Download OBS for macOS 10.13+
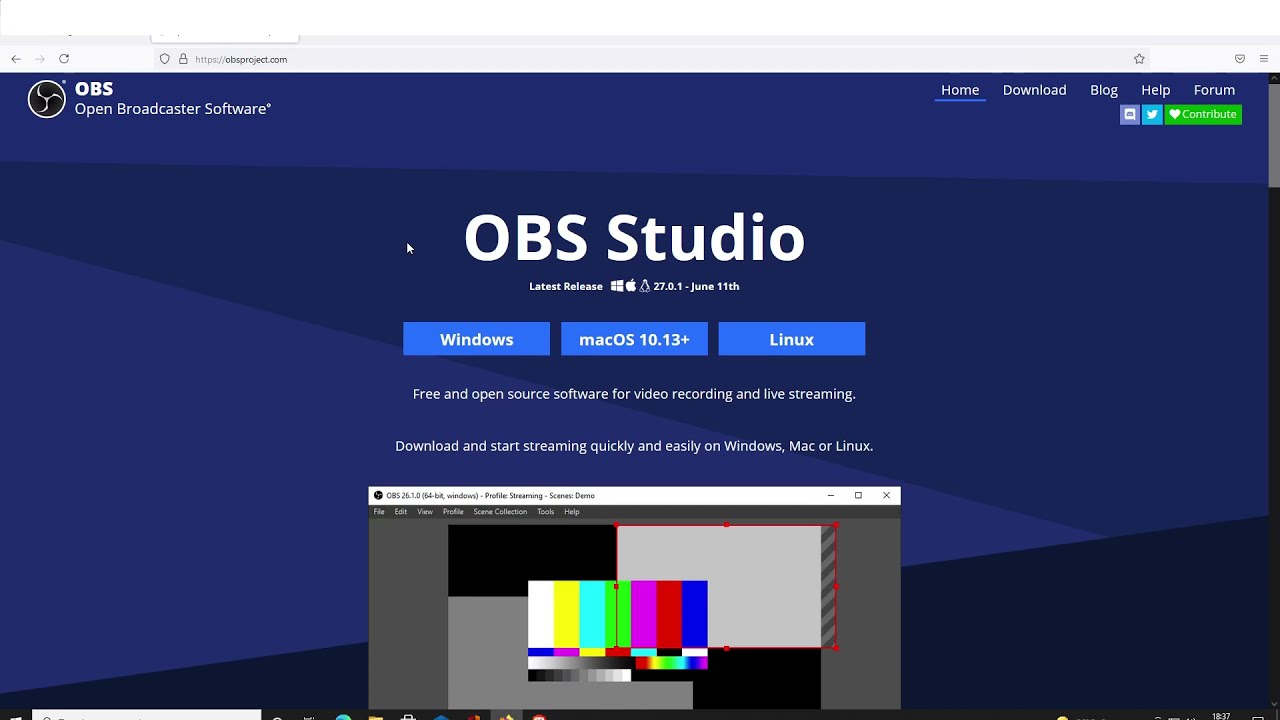1280x720 pixels. pyautogui.click(x=634, y=339)
